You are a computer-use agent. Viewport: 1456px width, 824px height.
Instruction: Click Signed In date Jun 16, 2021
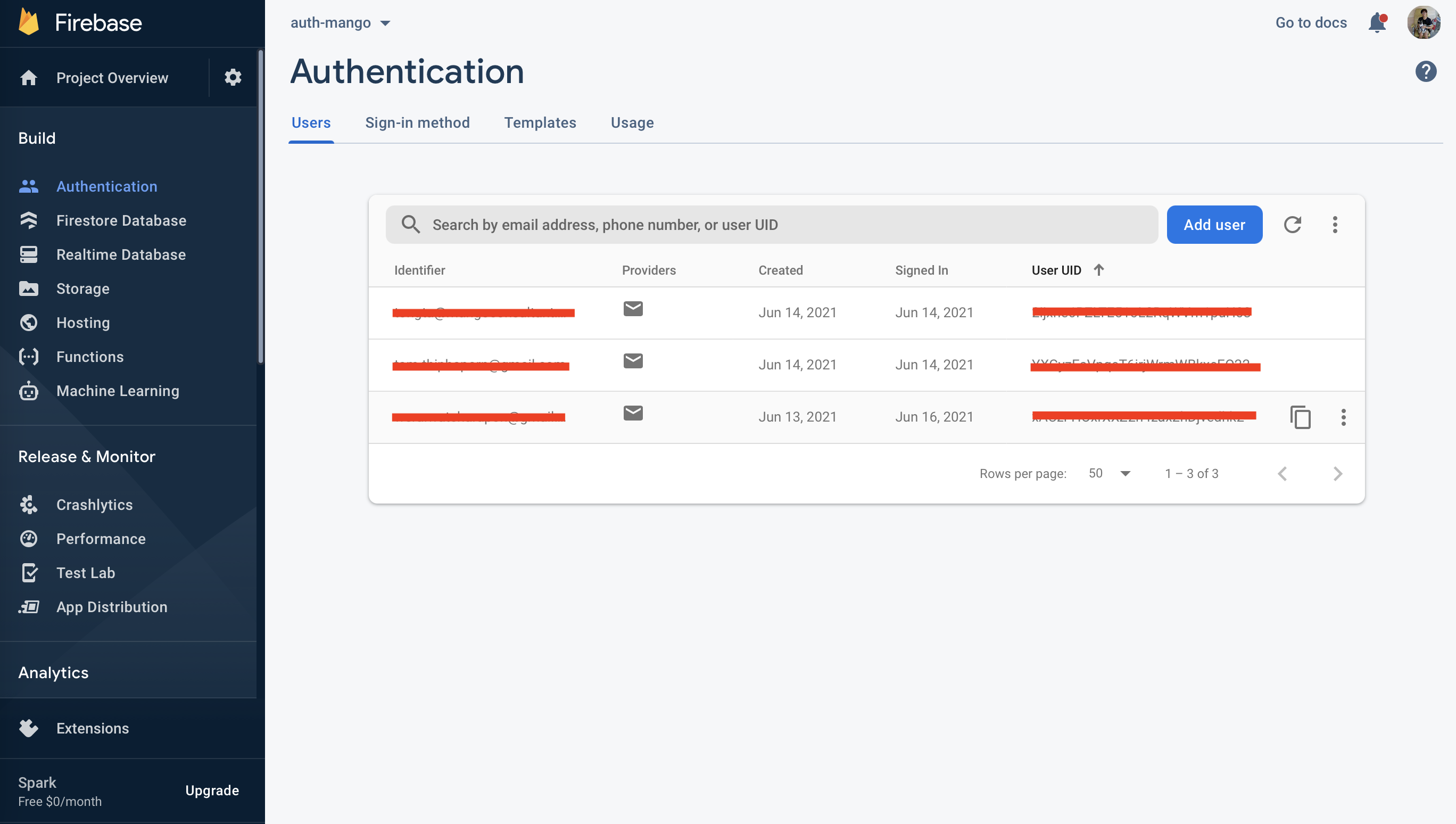pyautogui.click(x=934, y=417)
